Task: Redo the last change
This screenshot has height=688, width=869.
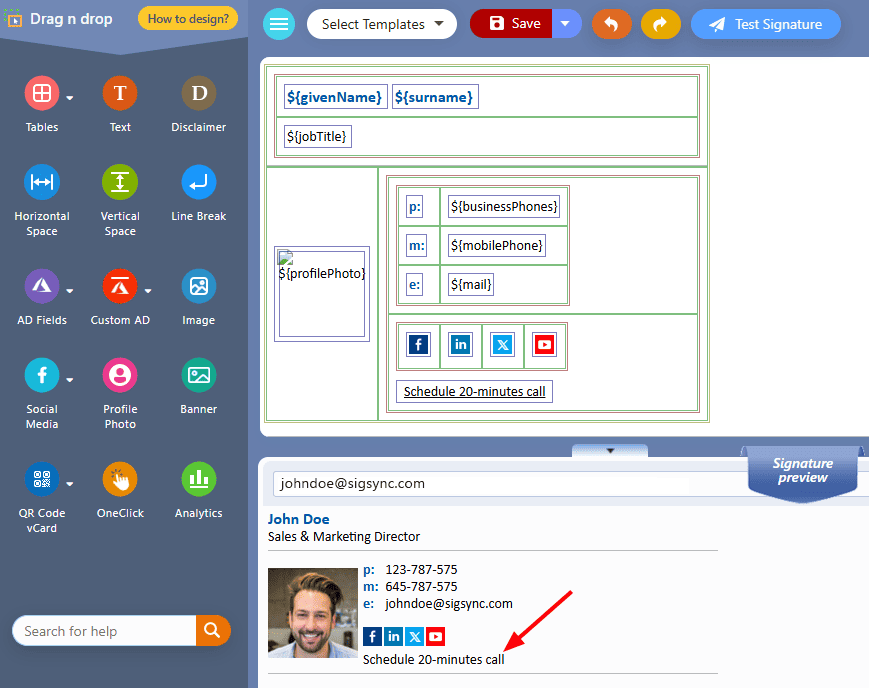Action: tap(661, 24)
